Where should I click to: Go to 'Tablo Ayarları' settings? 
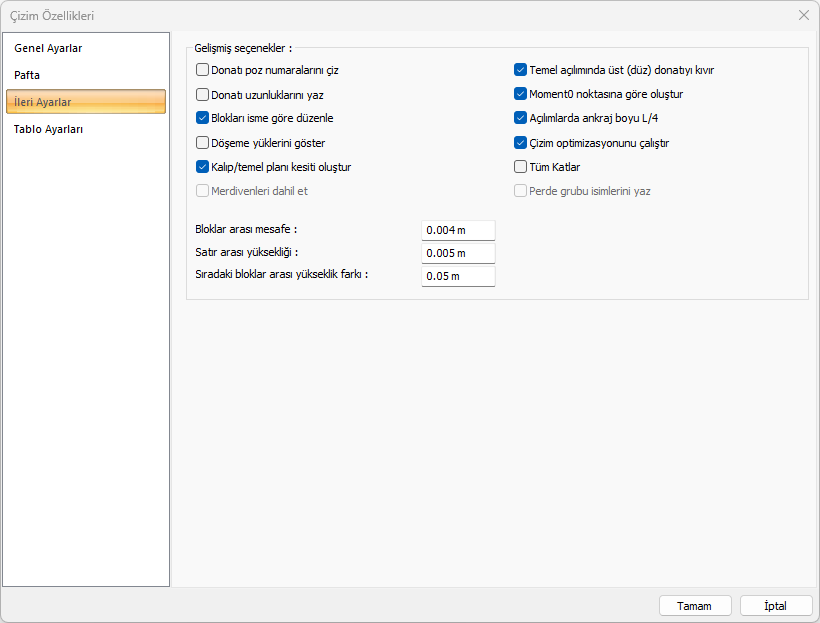pos(49,129)
